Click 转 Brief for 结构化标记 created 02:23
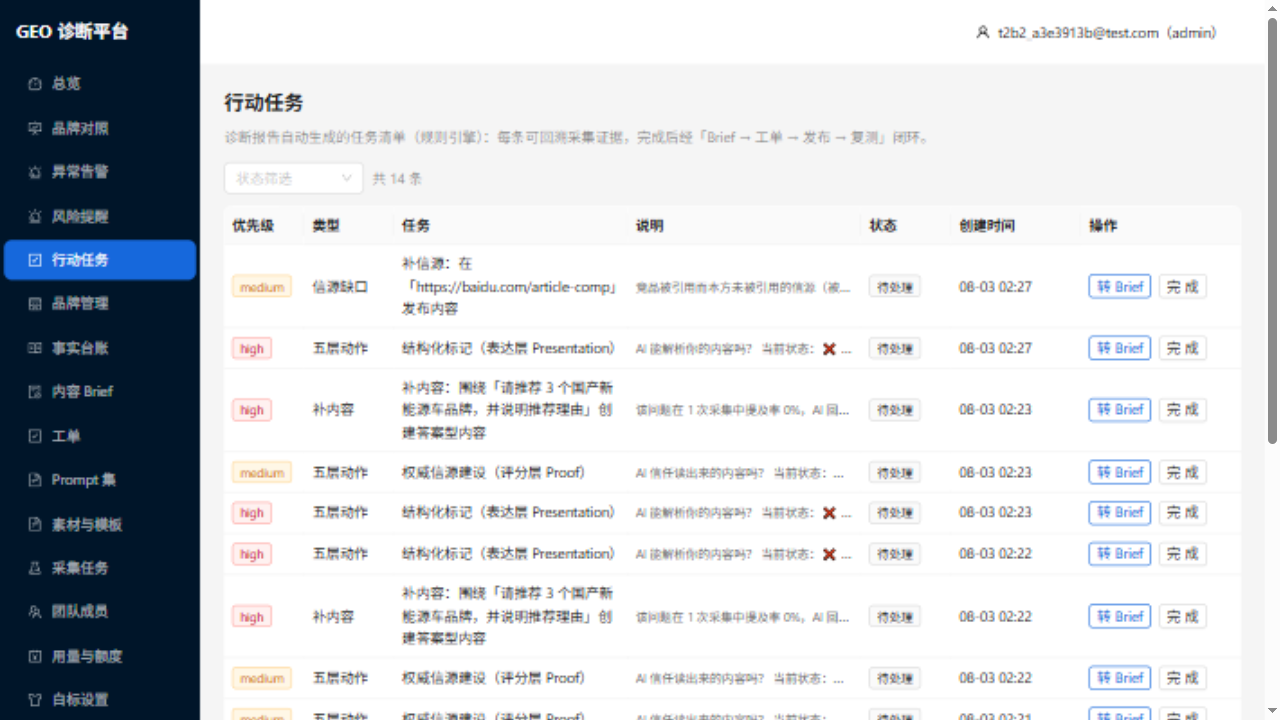This screenshot has height=720, width=1280. point(1120,513)
